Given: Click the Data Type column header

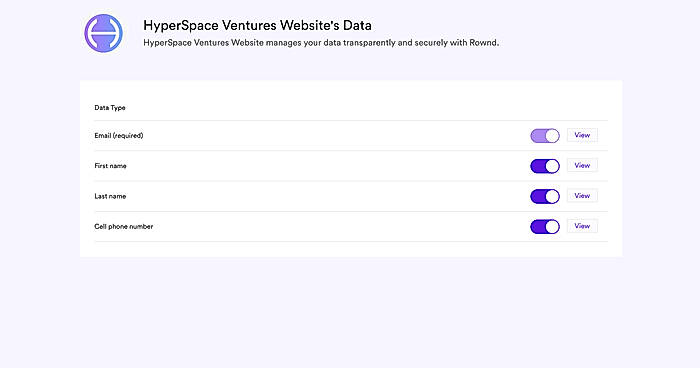Looking at the screenshot, I should [110, 108].
